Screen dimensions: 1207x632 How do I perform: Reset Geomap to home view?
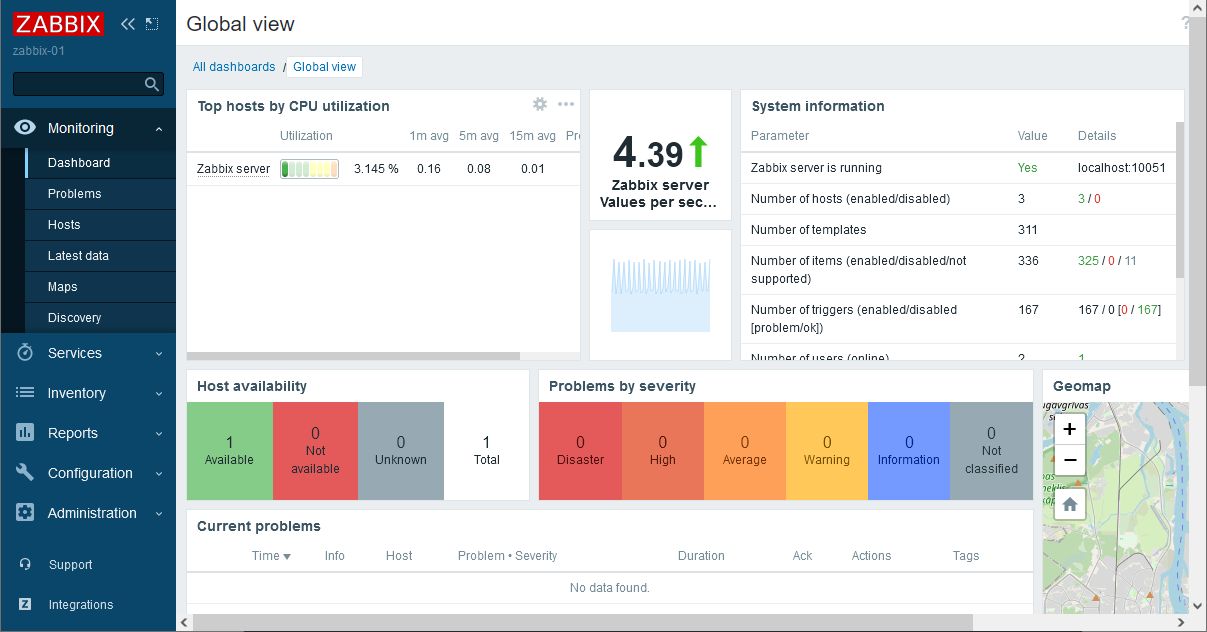[1070, 504]
